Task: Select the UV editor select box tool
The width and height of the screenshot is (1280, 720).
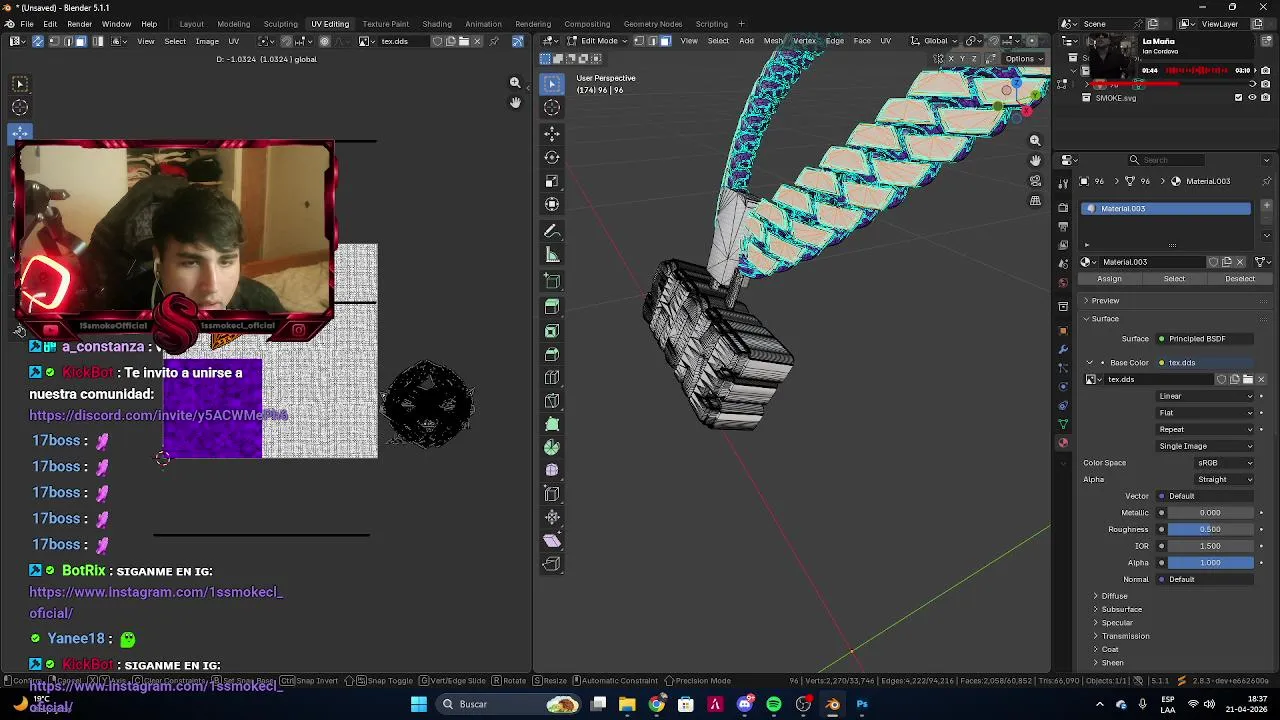Action: (20, 84)
